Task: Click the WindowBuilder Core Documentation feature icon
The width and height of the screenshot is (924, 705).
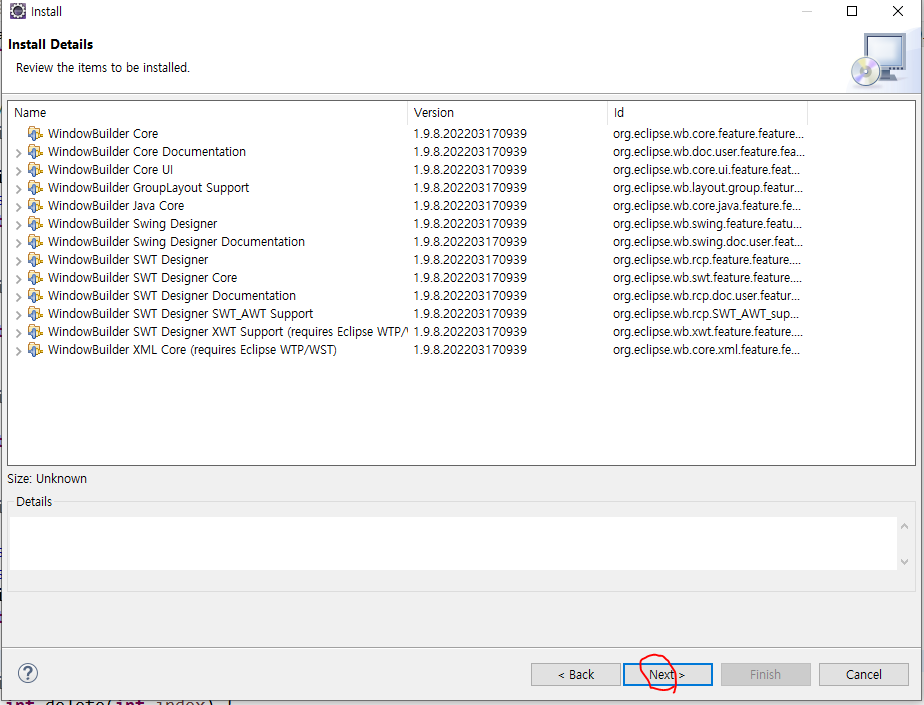Action: (35, 151)
